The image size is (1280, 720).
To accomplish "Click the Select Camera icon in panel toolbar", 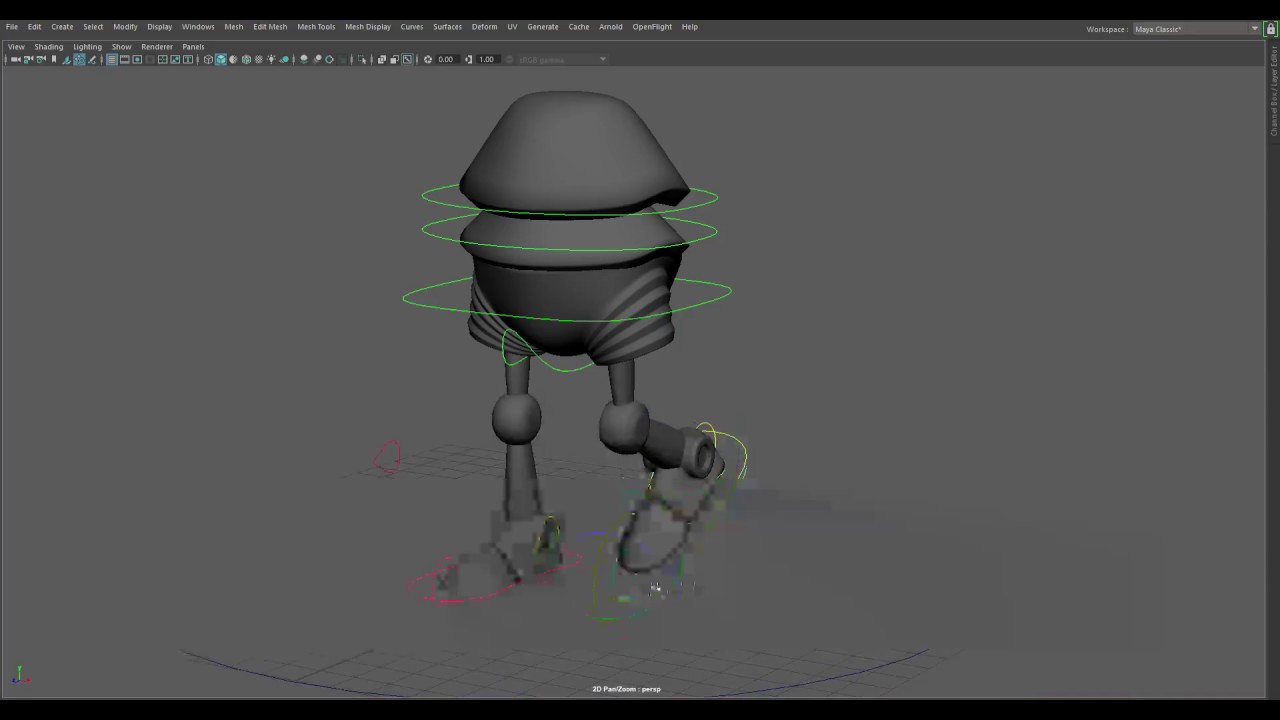I will tap(15, 59).
